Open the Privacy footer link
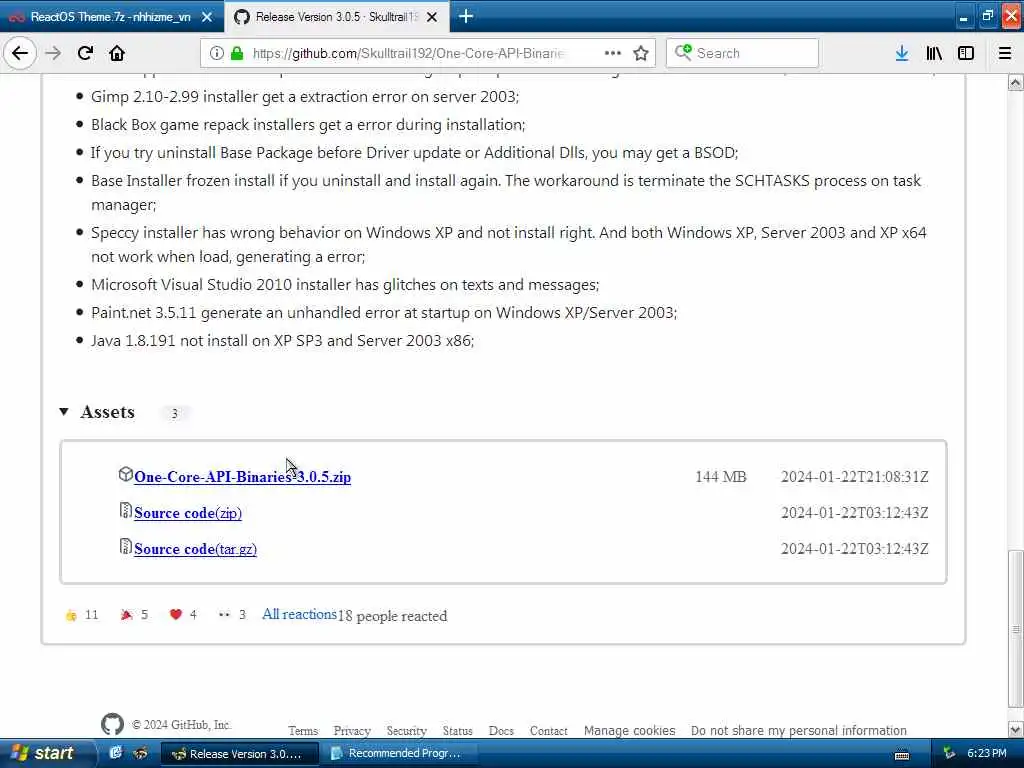Viewport: 1024px width, 768px height. [x=352, y=731]
